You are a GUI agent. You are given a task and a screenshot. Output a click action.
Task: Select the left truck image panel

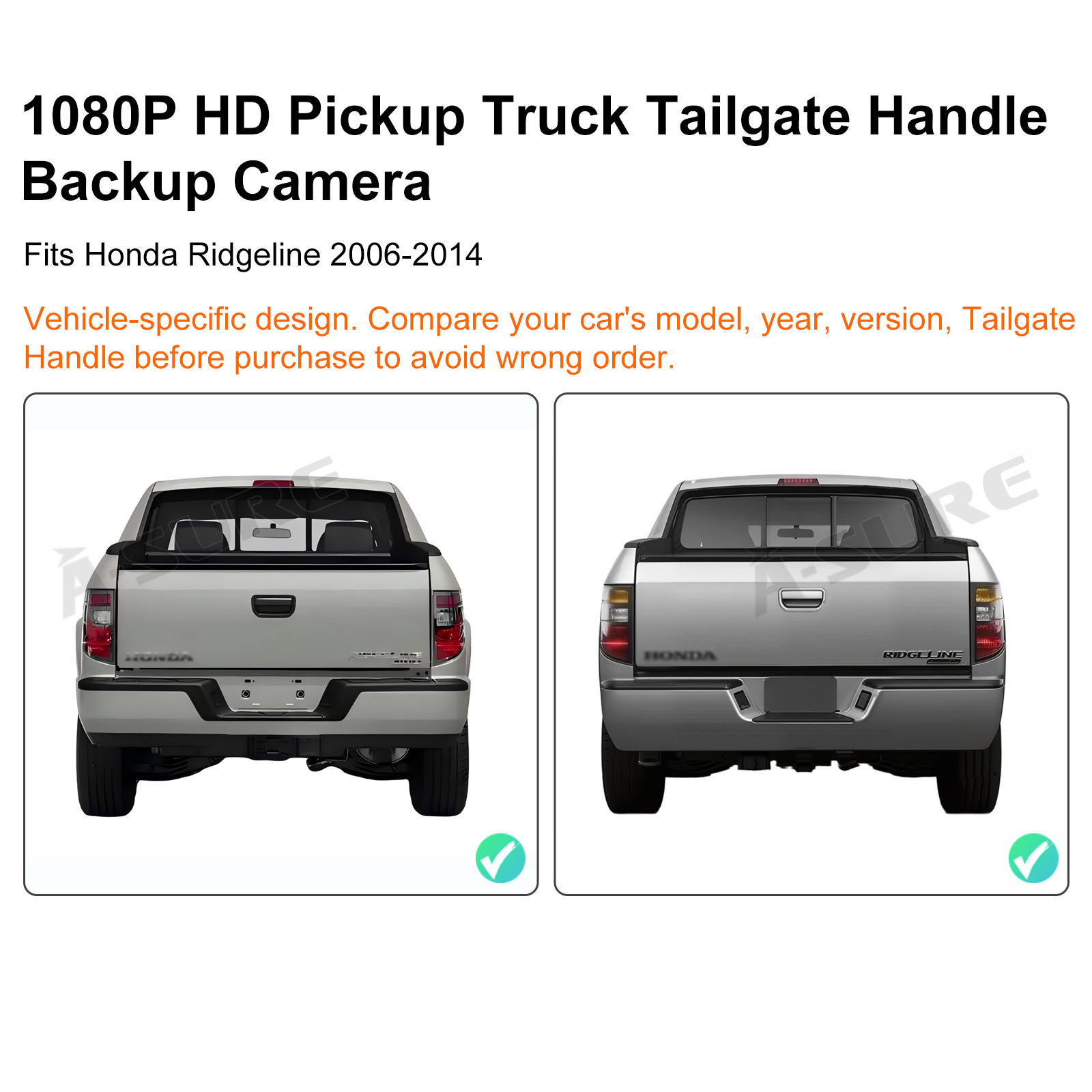[x=281, y=644]
